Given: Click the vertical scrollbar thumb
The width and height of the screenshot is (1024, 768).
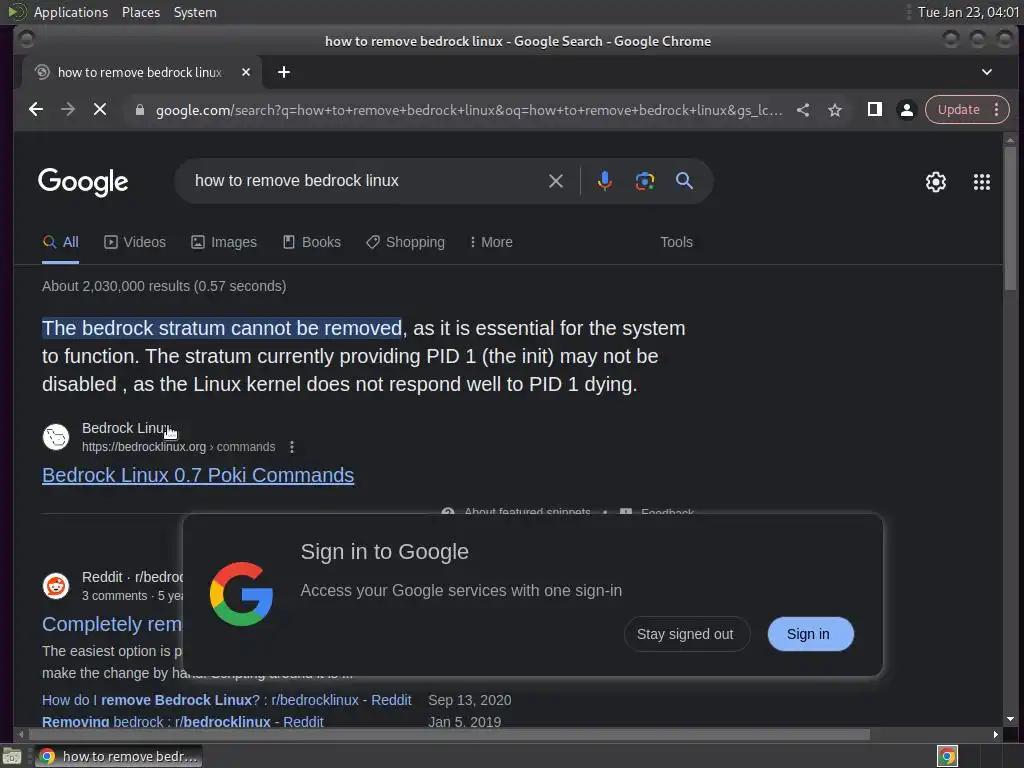Looking at the screenshot, I should [1010, 218].
